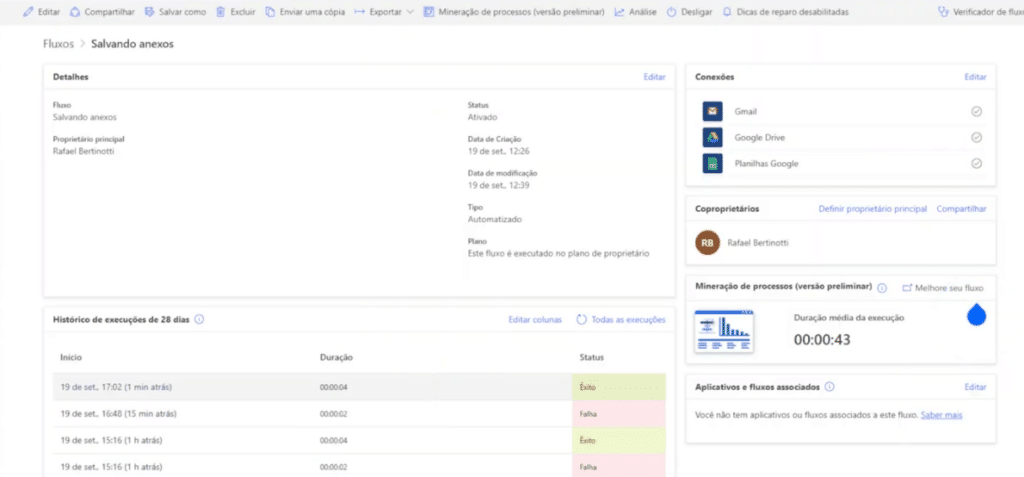Click Compartilhar link in Coproprietários card

pos(961,208)
